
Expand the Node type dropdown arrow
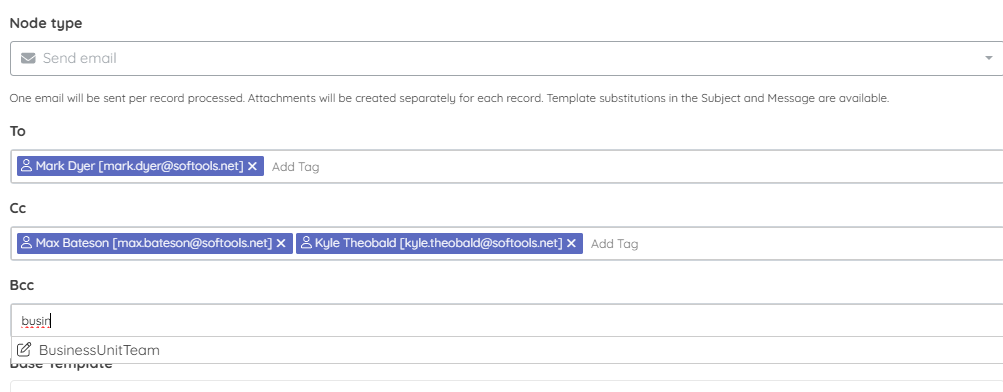988,58
